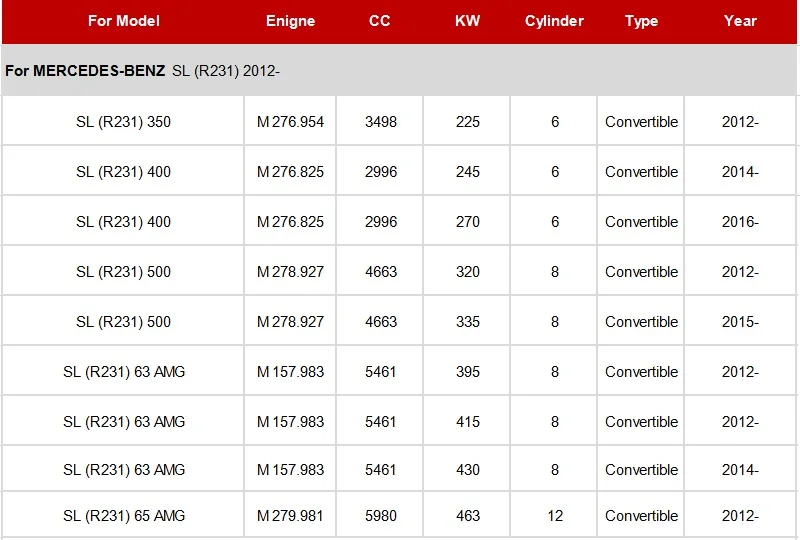Select 'Convertible' type in 270 KW row
This screenshot has width=800, height=540.
(x=641, y=222)
